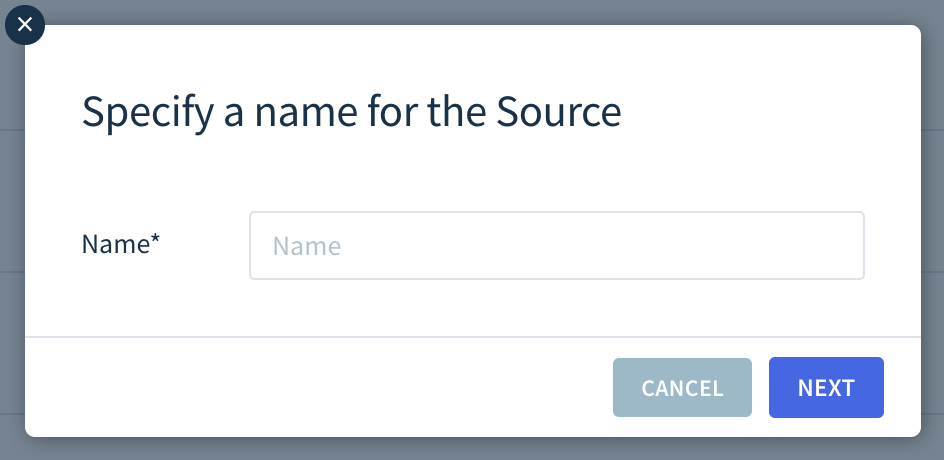Abort source naming with CANCEL
Viewport: 944px width, 460px height.
(682, 387)
